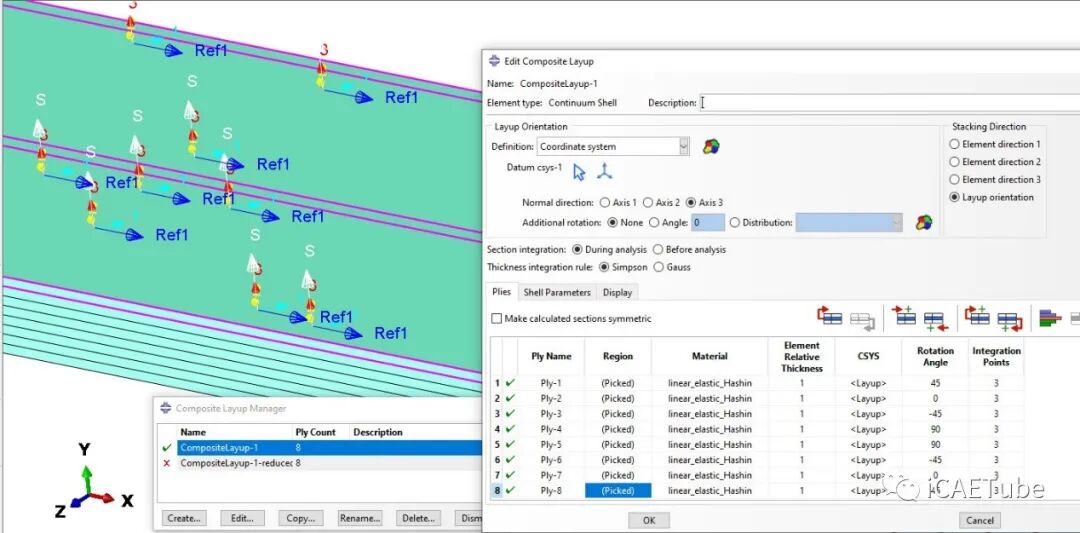Click the green checkmark in Ply-2 row
This screenshot has height=533, width=1080.
point(510,398)
